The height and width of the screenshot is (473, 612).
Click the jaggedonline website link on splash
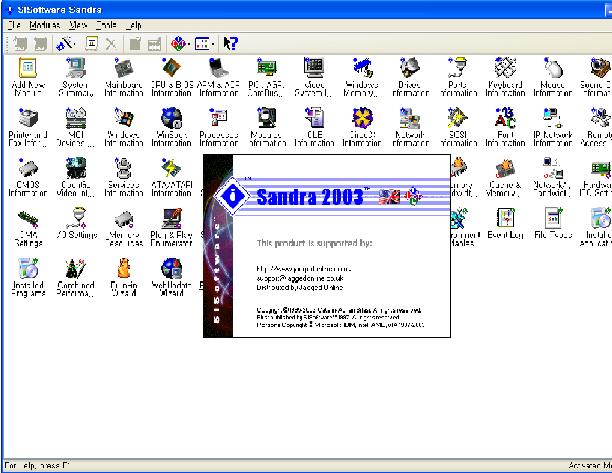point(304,269)
